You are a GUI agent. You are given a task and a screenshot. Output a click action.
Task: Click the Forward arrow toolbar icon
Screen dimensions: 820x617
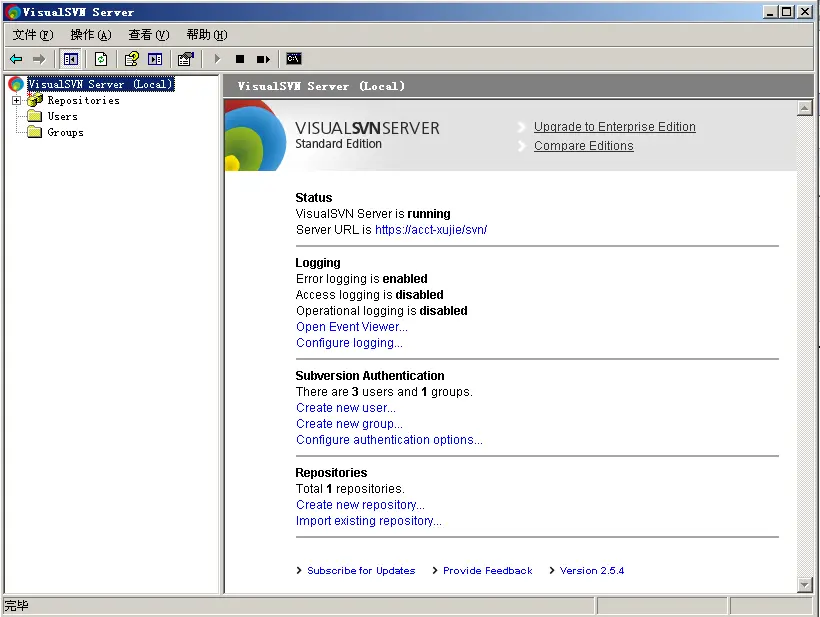tap(39, 59)
